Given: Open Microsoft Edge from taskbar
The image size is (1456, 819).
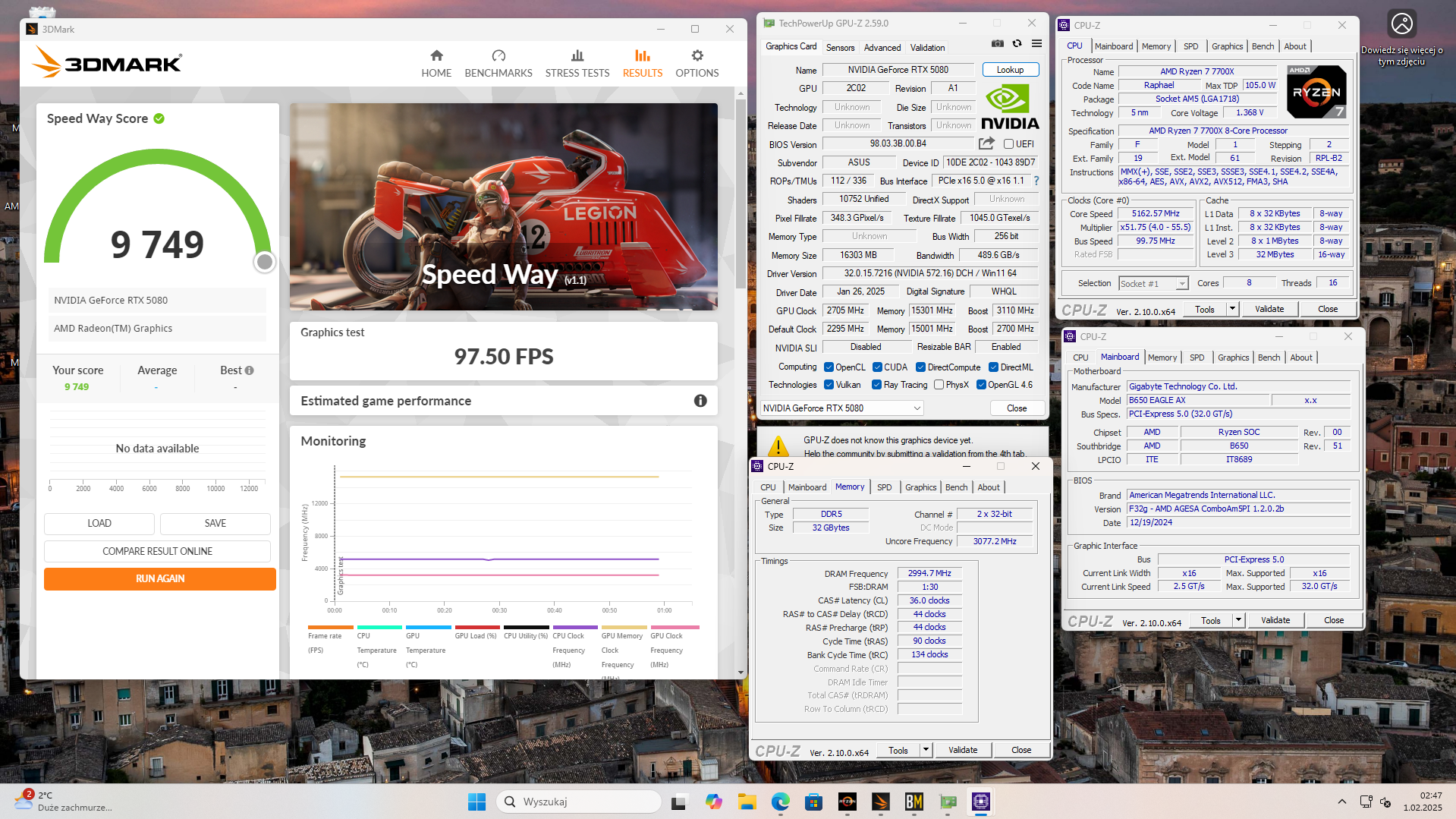Looking at the screenshot, I should (x=780, y=802).
